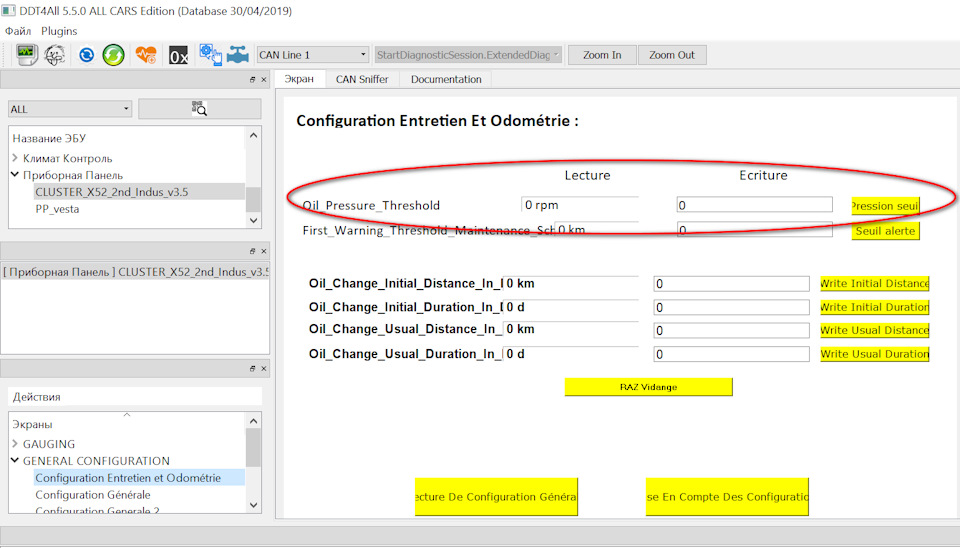
Task: Close the middle panel under the ECU list
Action: [264, 251]
